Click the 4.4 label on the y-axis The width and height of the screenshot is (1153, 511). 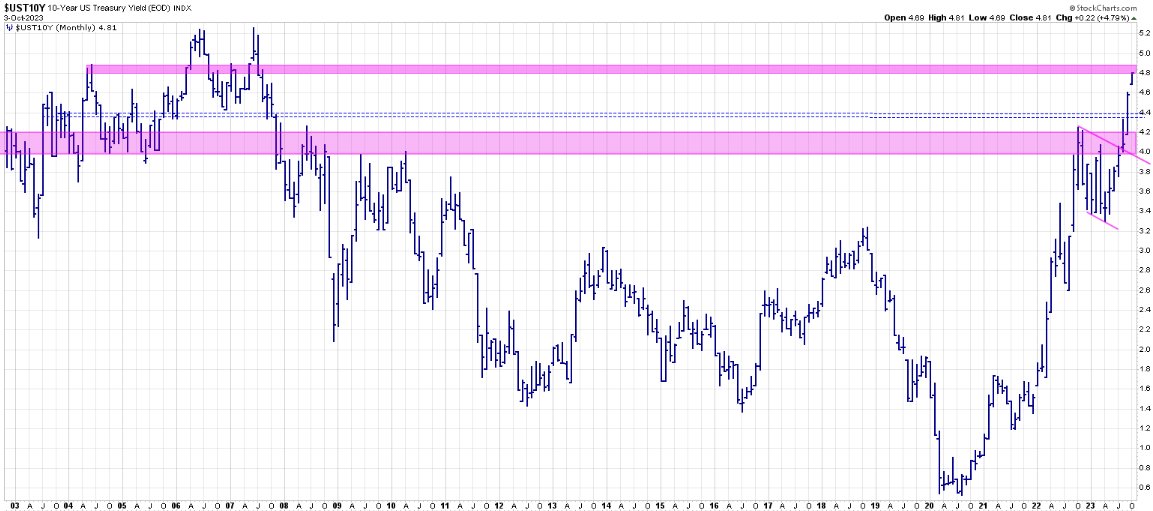click(x=1144, y=112)
